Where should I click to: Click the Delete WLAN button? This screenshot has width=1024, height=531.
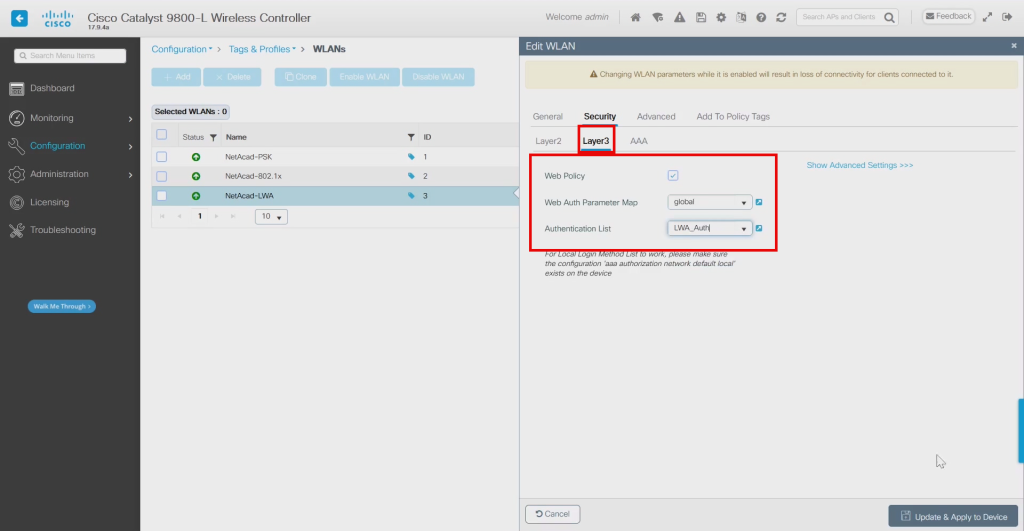232,77
